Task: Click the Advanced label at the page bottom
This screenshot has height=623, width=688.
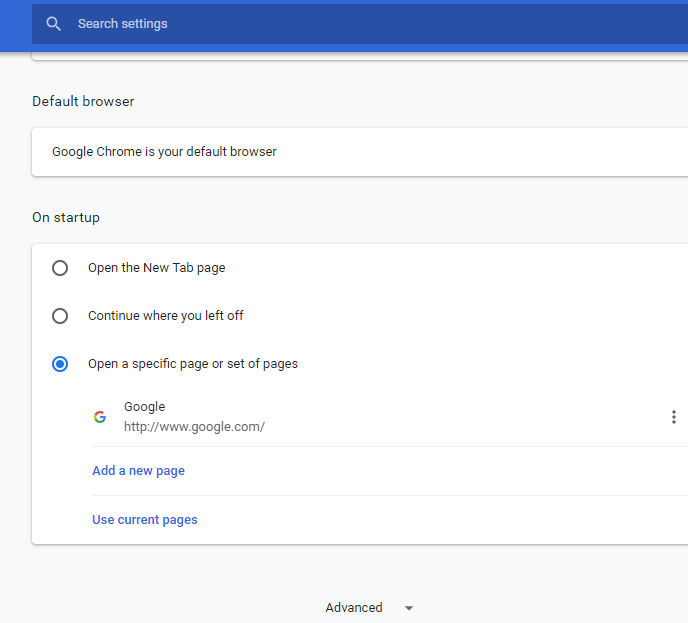Action: click(x=354, y=608)
